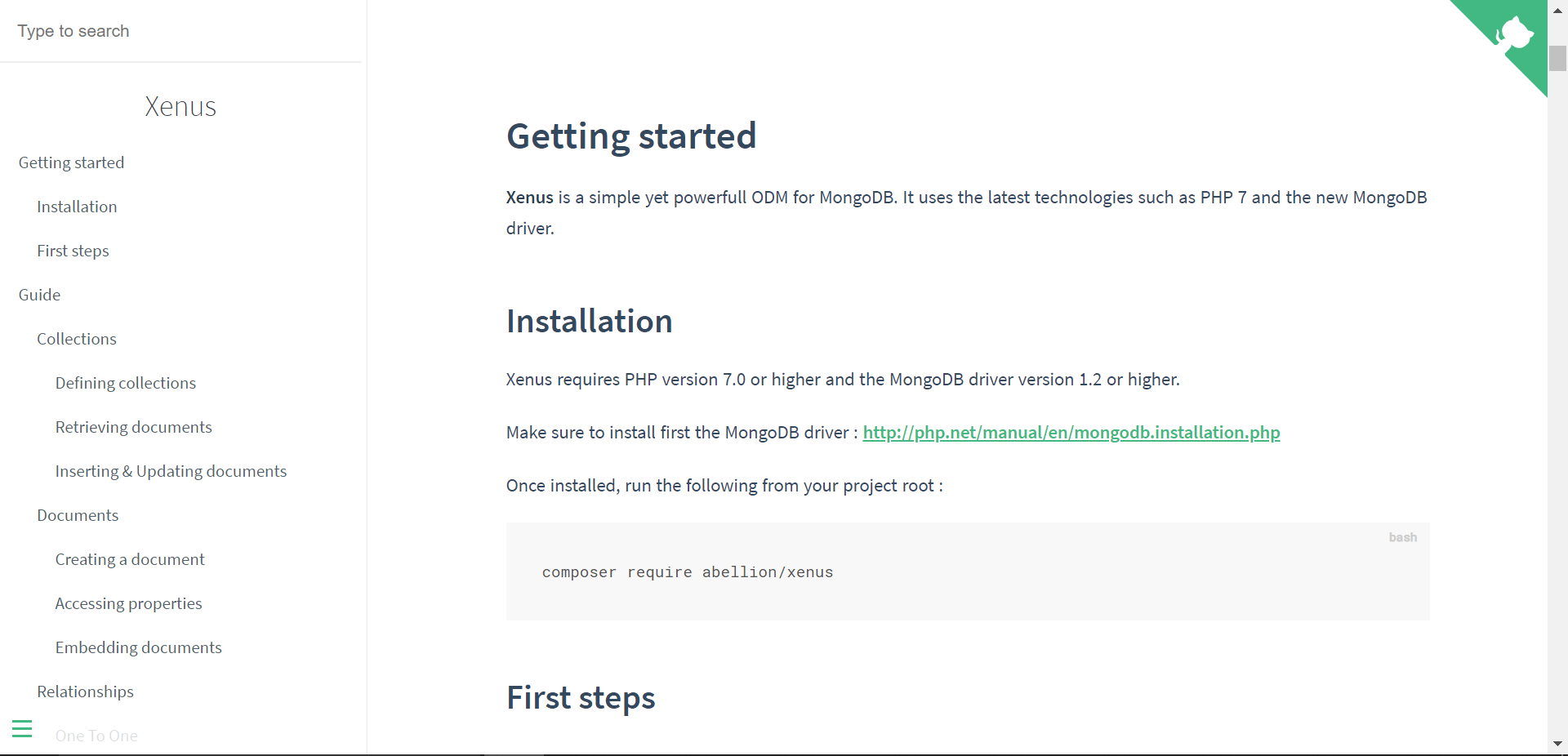1568x756 pixels.
Task: Click the scrollbar up arrow
Action: pyautogui.click(x=1557, y=11)
